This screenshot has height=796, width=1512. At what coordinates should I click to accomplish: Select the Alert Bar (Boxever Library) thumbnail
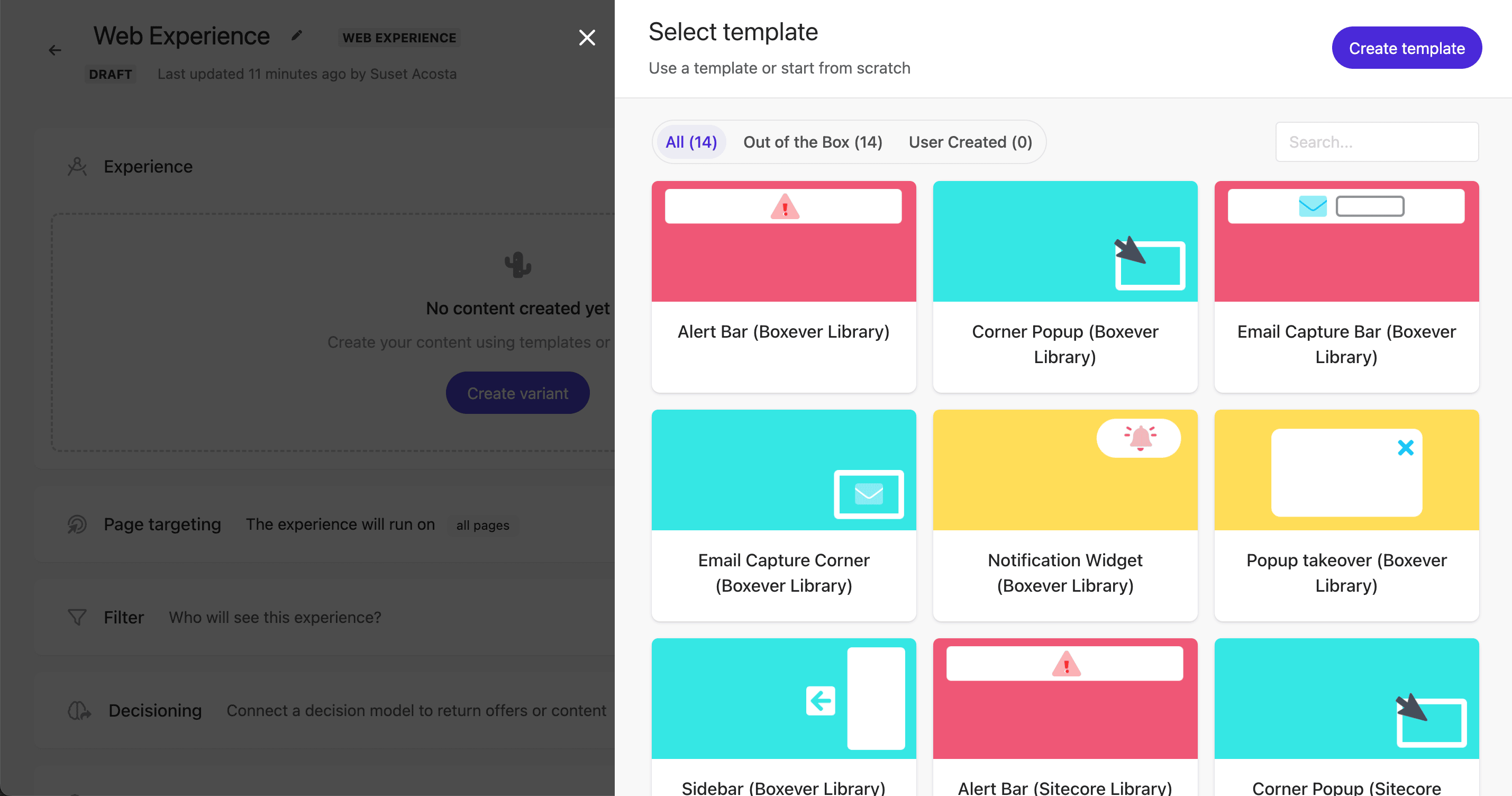pos(784,241)
